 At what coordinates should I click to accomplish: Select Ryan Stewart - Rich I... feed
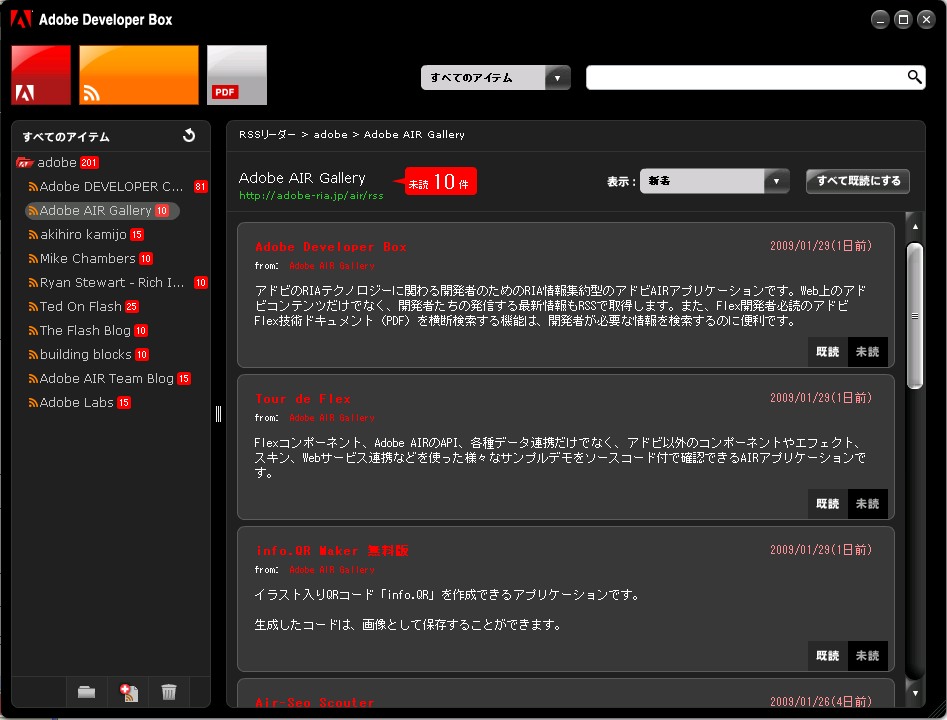coord(112,283)
